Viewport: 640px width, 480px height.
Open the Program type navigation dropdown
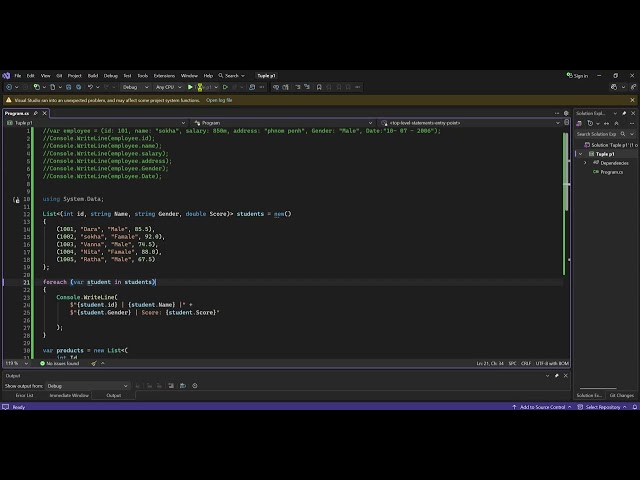tap(283, 123)
